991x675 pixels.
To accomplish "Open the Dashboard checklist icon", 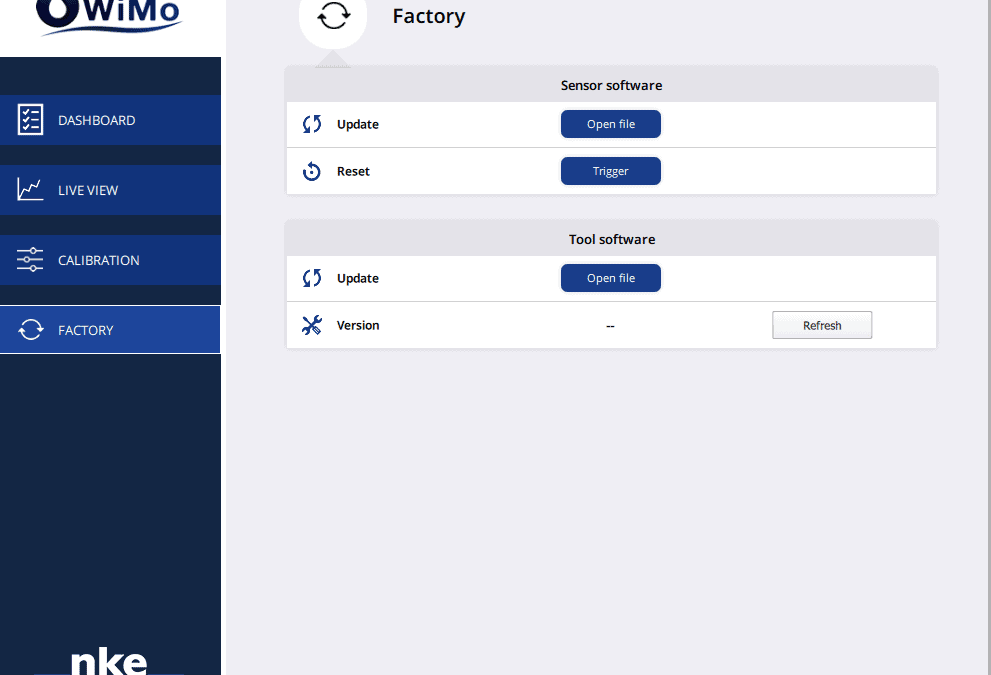I will 30,119.
